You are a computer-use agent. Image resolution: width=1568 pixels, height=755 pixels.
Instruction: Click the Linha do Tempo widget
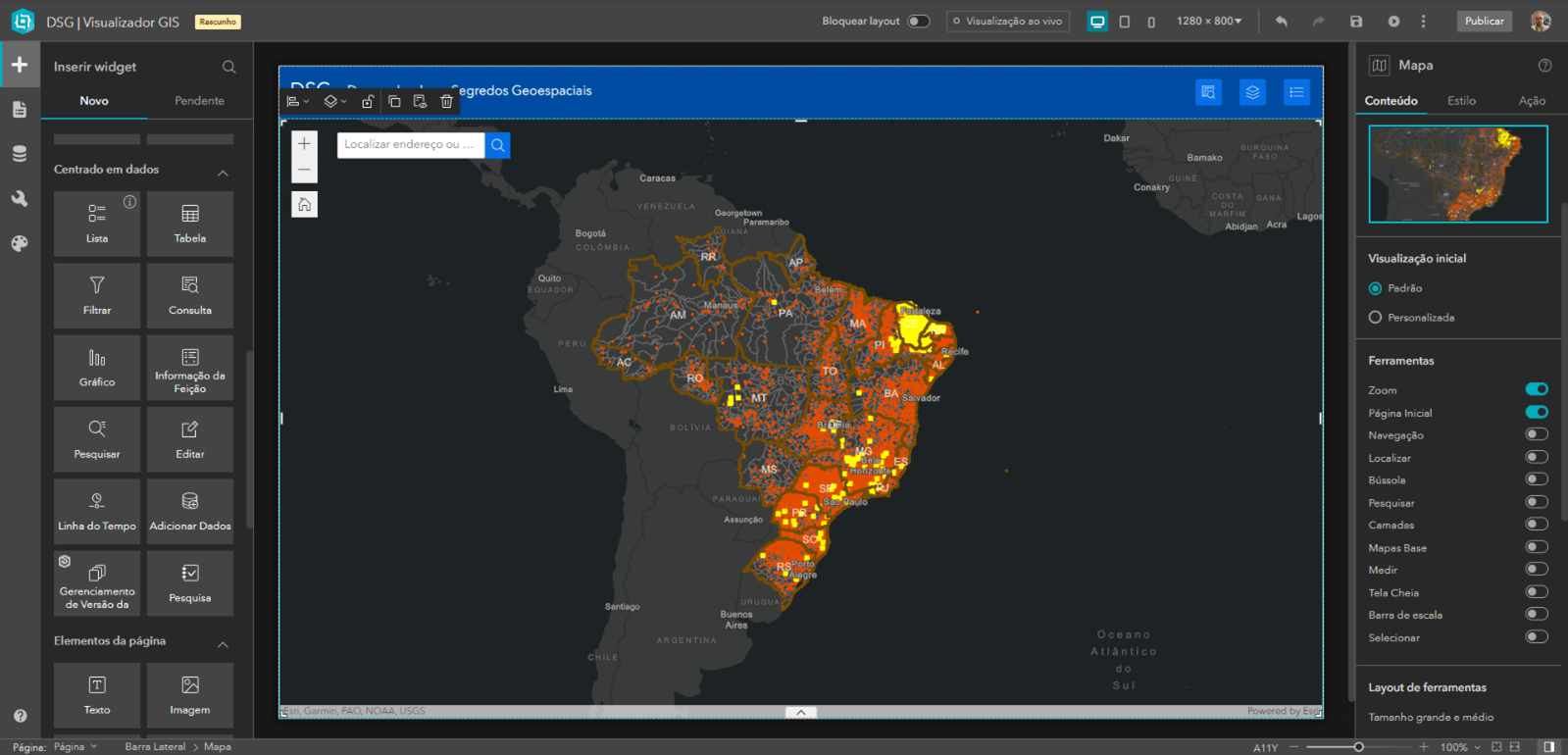[x=97, y=511]
